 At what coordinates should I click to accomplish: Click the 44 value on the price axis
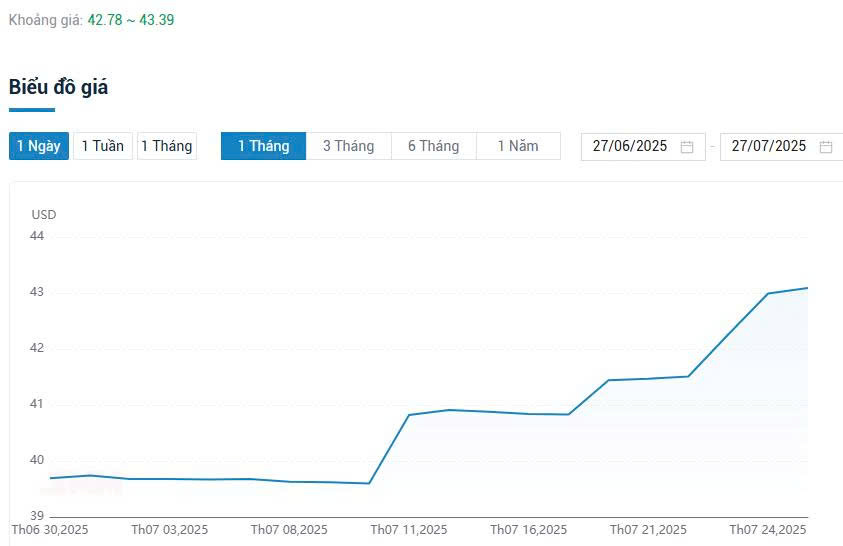pyautogui.click(x=38, y=236)
